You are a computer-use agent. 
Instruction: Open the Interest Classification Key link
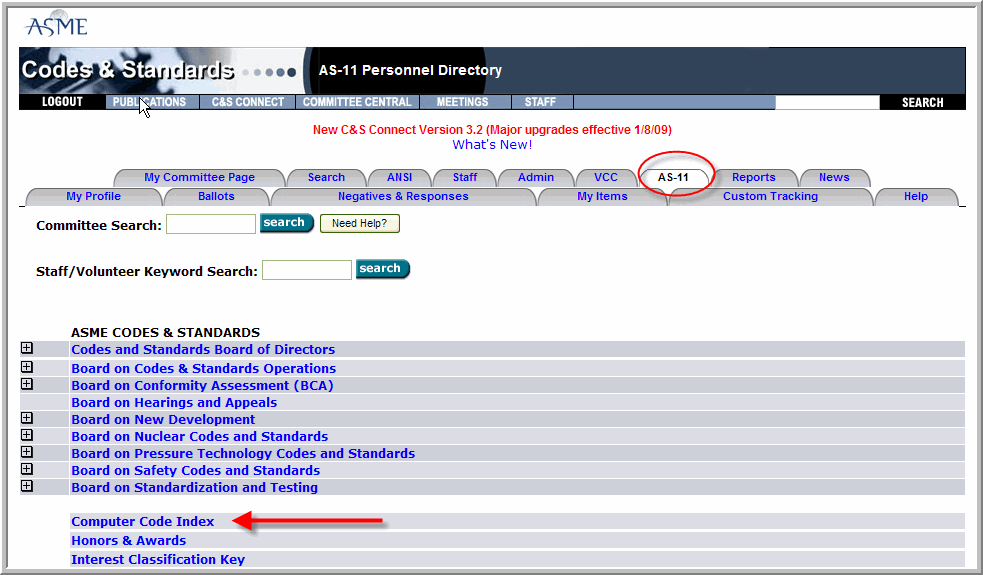point(157,559)
